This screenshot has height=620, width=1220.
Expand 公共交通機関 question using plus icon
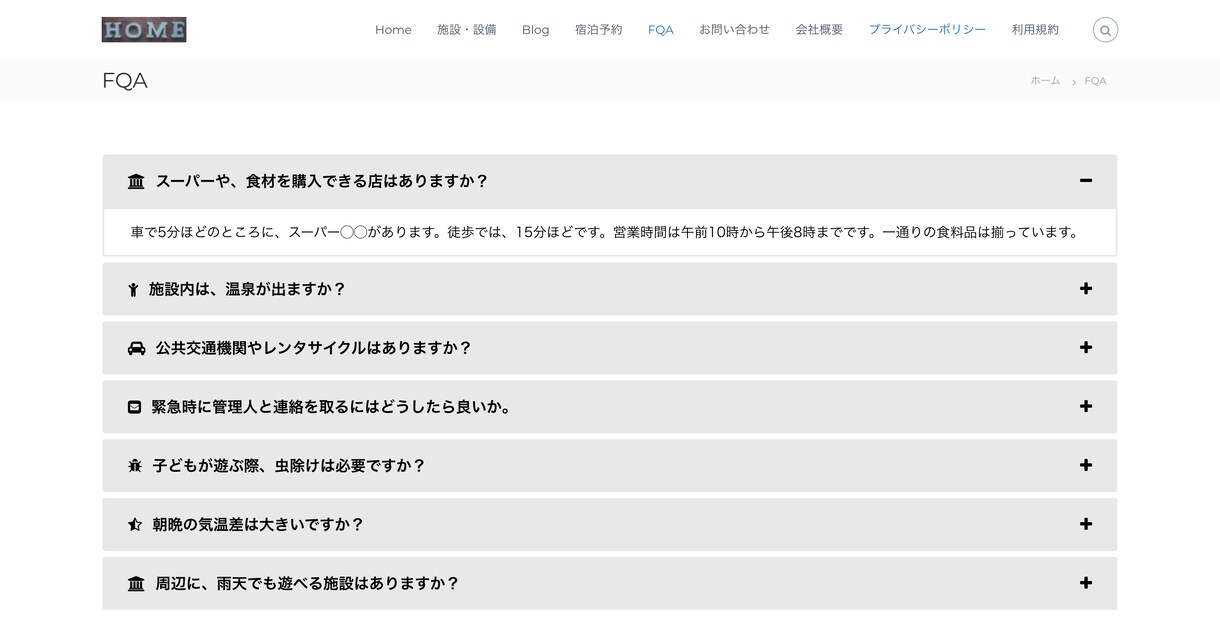click(1086, 348)
